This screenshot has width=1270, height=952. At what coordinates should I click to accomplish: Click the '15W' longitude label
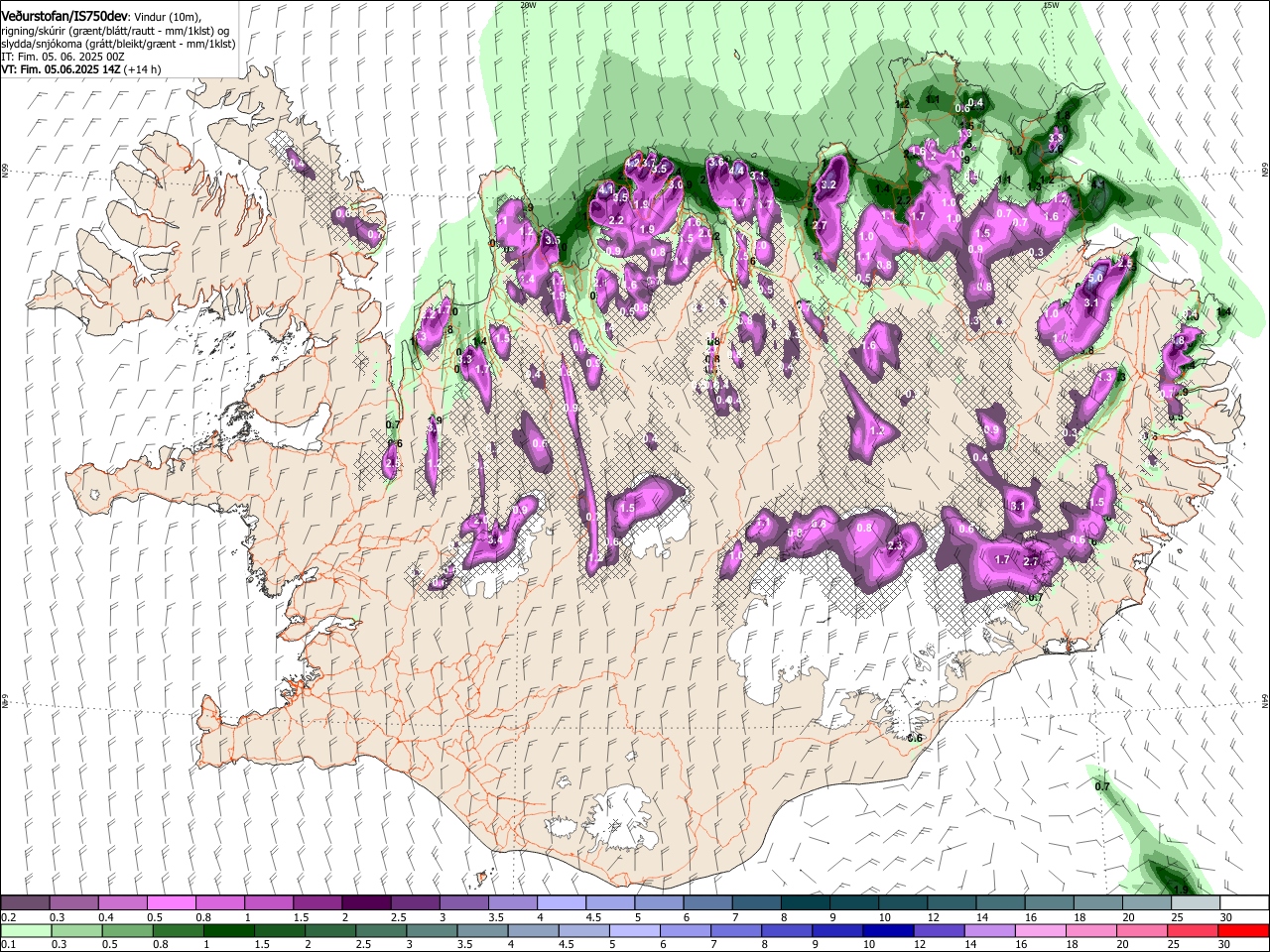coord(1051,4)
